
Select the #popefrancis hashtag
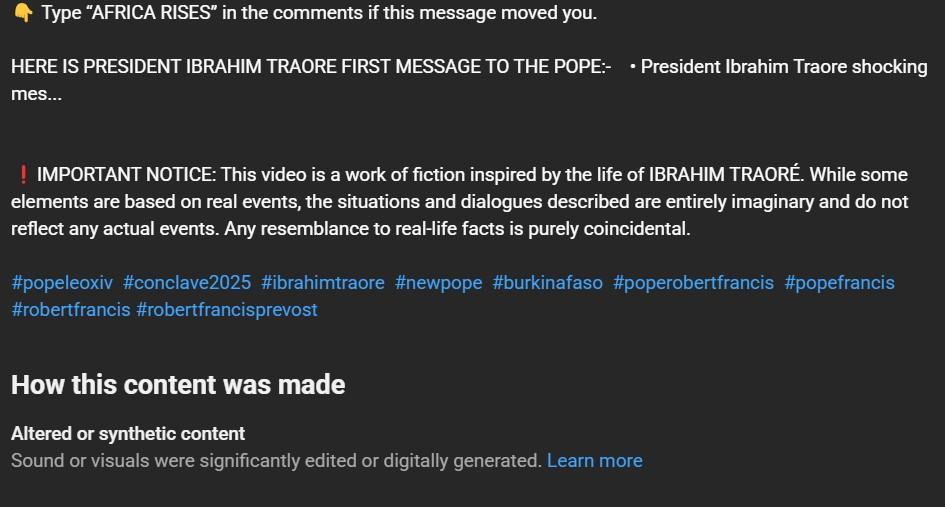[840, 283]
